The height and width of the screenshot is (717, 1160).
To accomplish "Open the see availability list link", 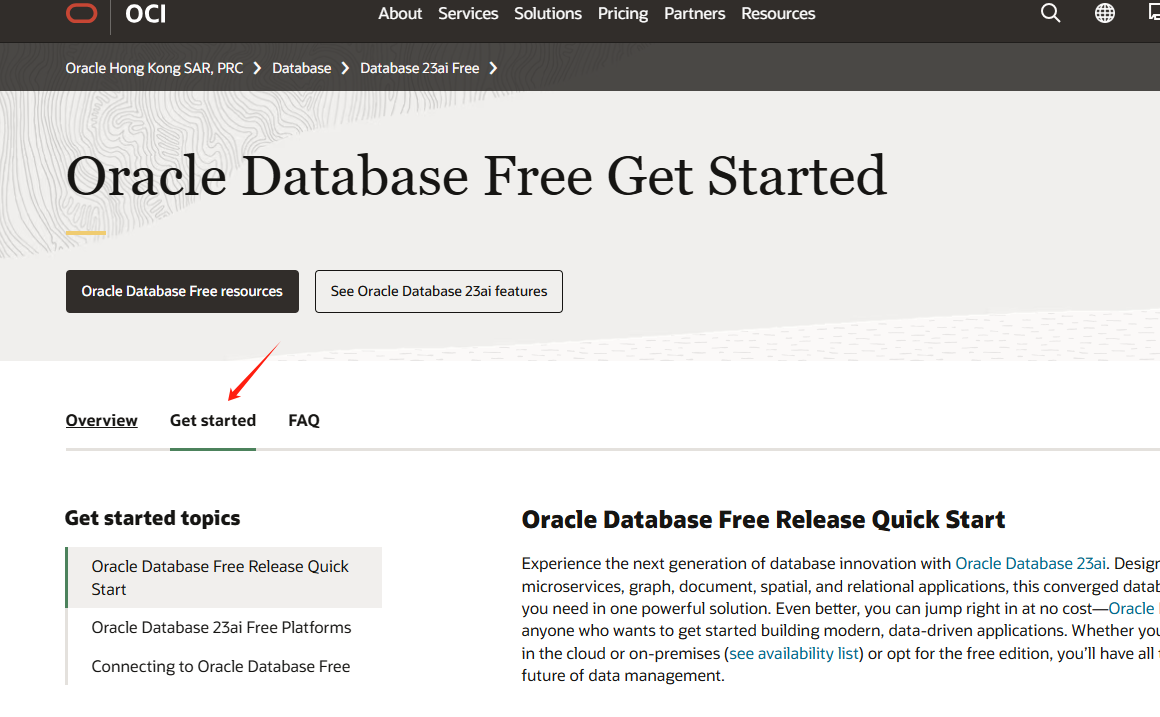I will 794,654.
